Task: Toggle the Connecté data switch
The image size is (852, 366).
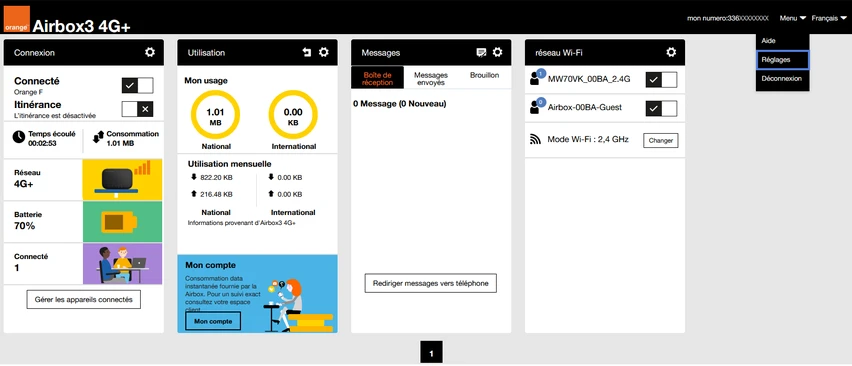Action: coord(137,85)
